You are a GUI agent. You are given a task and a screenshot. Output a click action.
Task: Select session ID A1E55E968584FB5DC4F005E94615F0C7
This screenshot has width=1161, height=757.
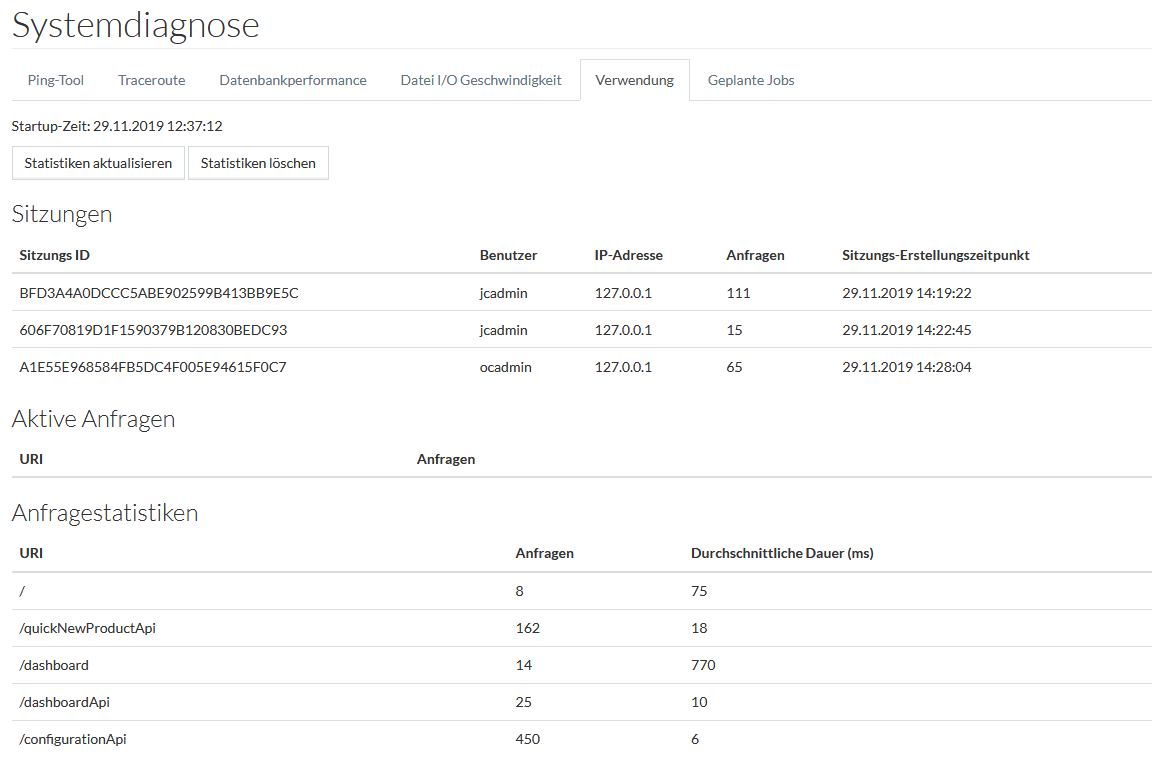click(x=153, y=367)
